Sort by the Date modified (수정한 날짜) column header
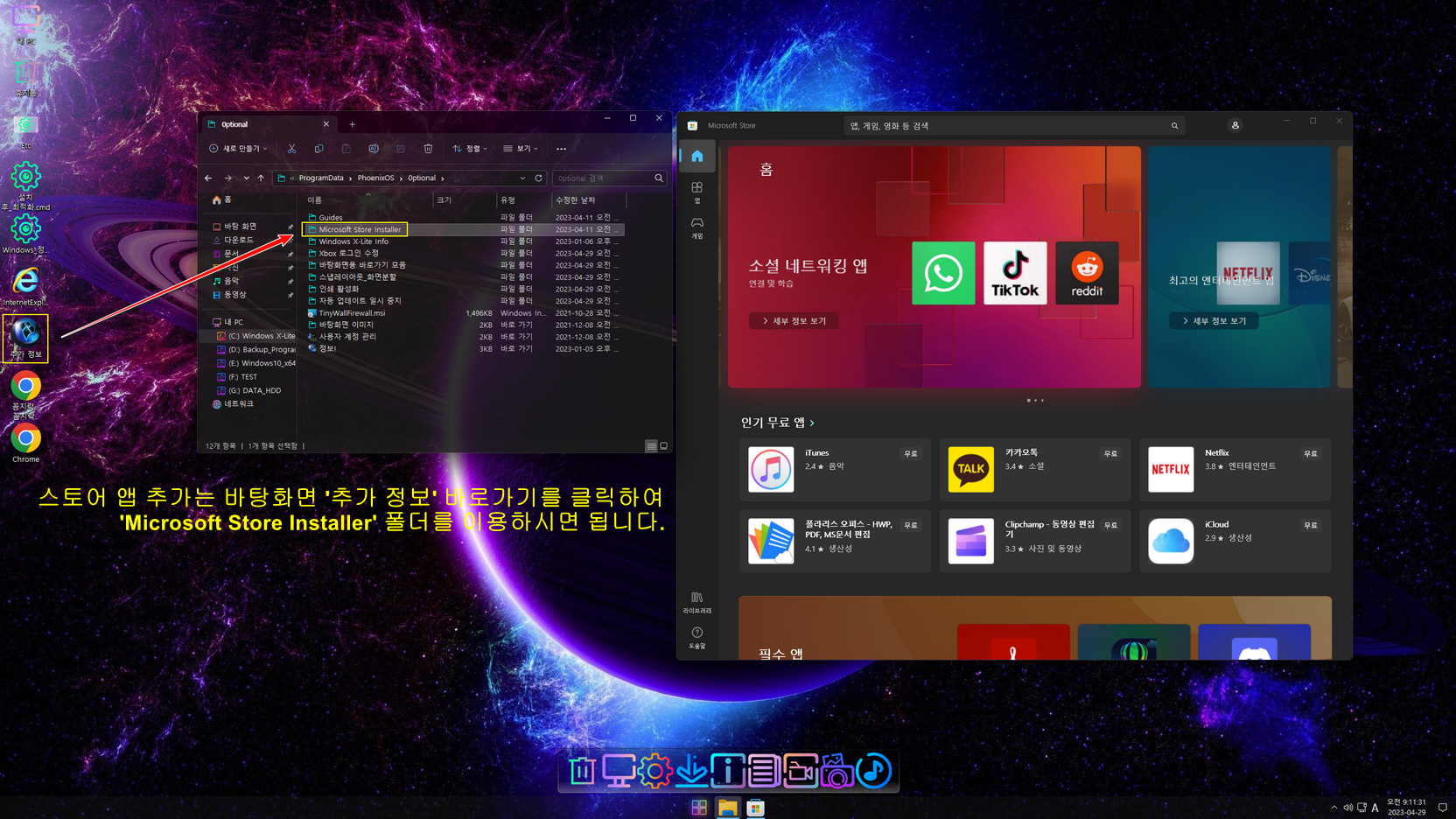 point(575,200)
